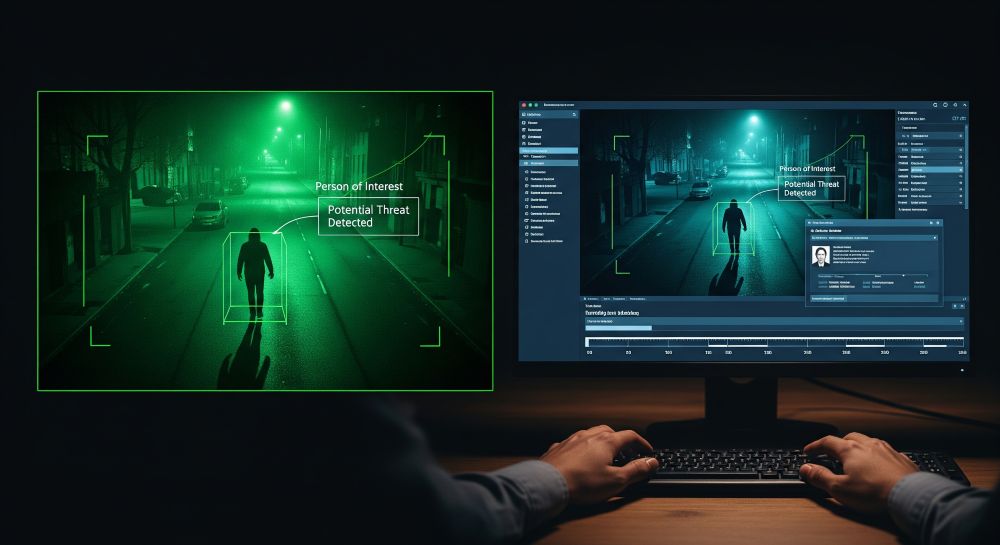Click the icon ending the left sidebar header
Viewport: 1000px width, 545px height.
(x=574, y=115)
